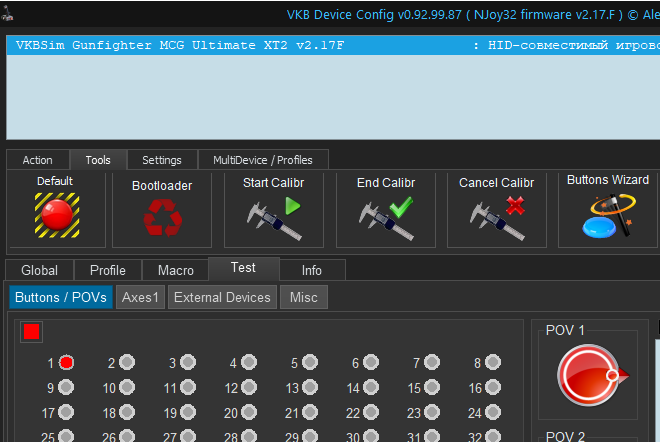660x442 pixels.
Task: Click the button 6 indicator
Action: coord(371,362)
